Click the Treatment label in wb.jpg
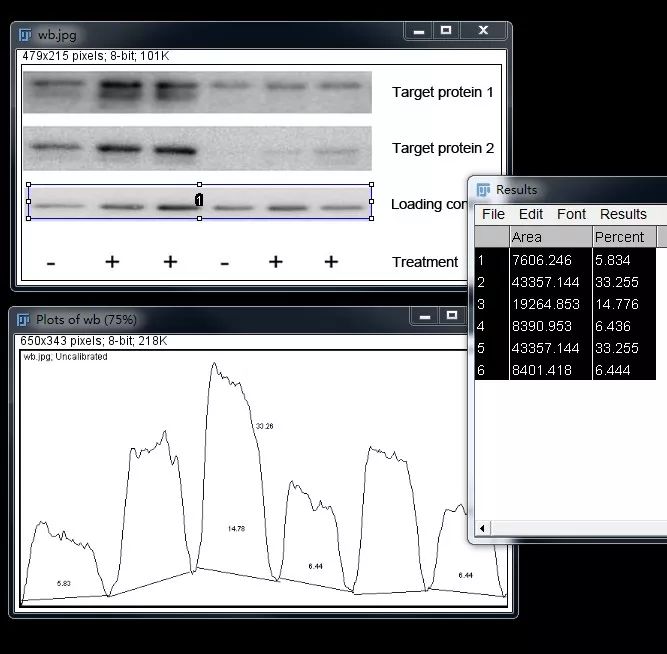This screenshot has height=654, width=667. point(425,262)
